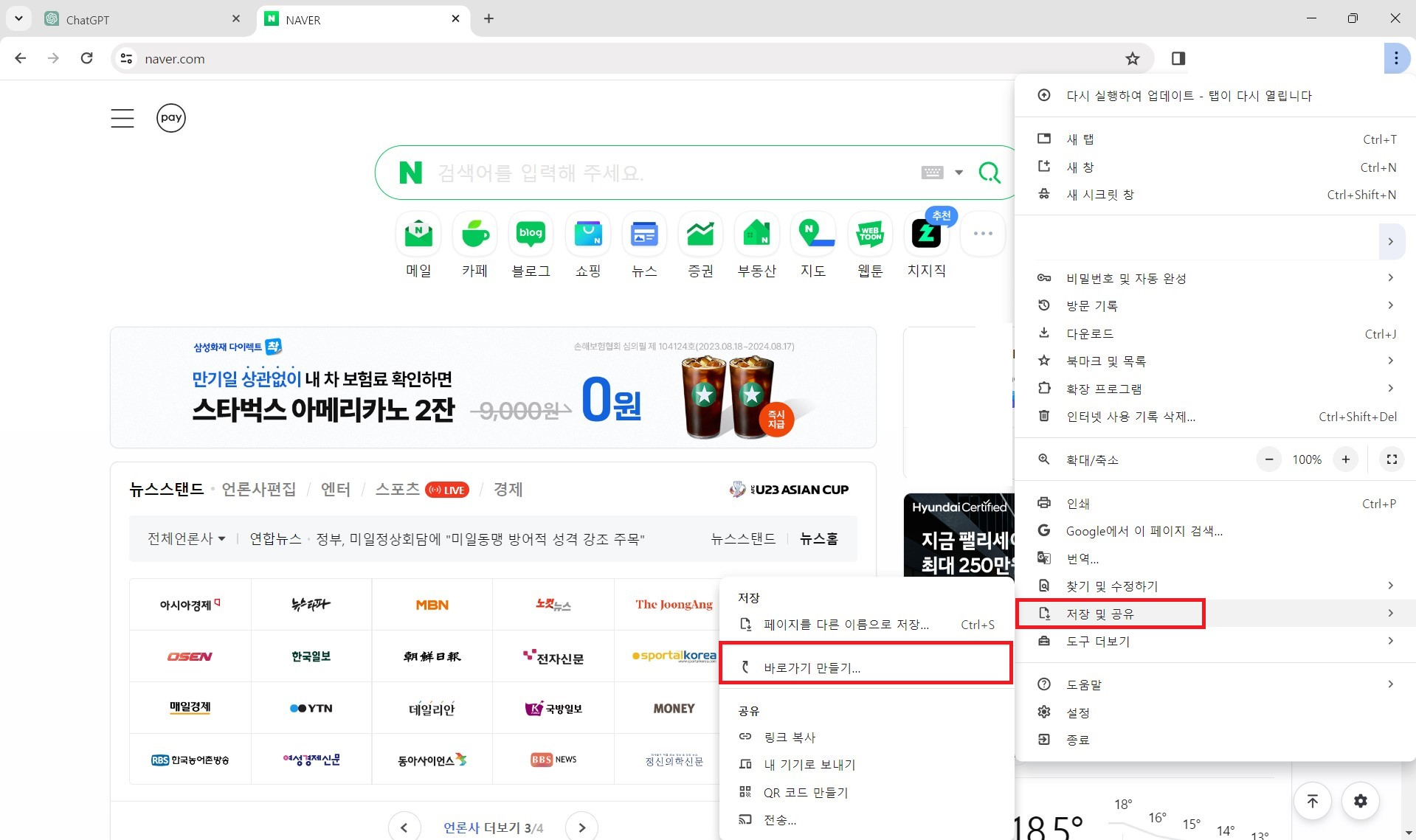This screenshot has height=840, width=1416.
Task: Open the 웹툰 shortcut icon
Action: [870, 234]
